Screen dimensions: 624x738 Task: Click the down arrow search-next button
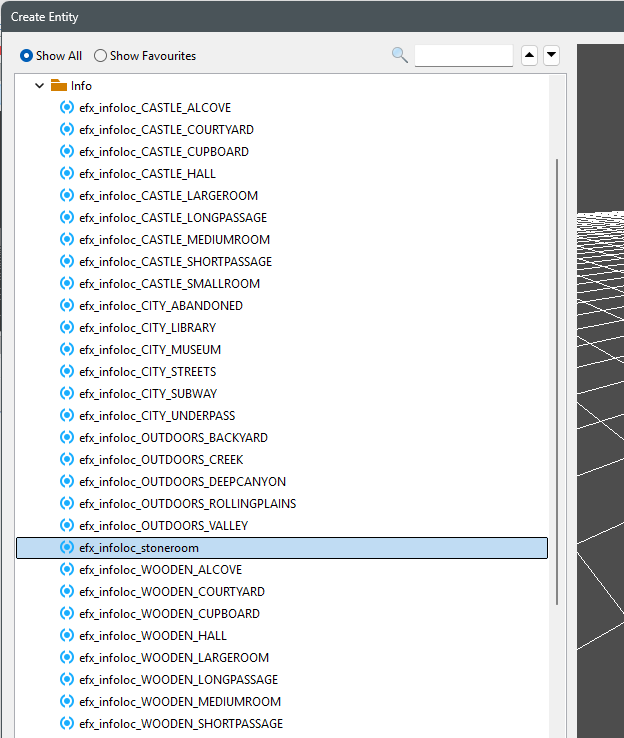coord(551,56)
